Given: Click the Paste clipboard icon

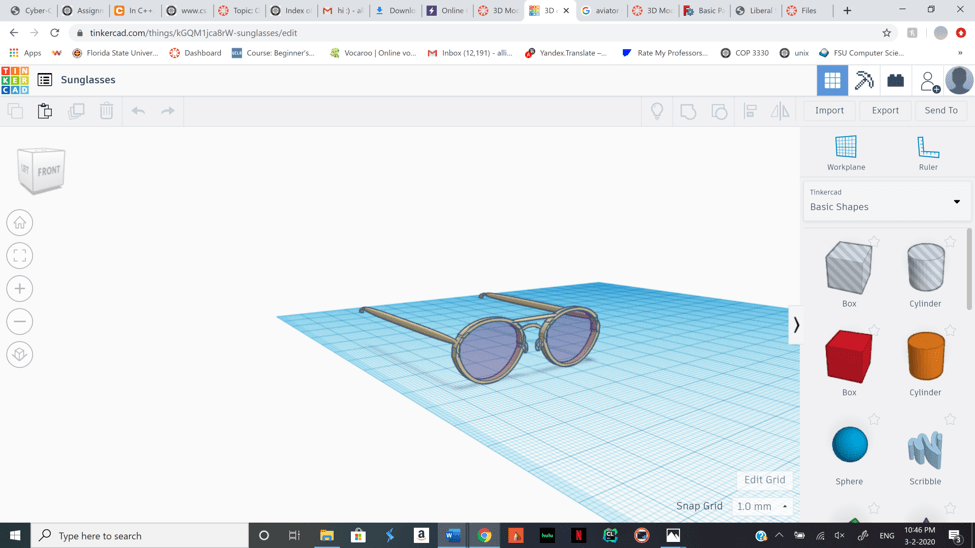Looking at the screenshot, I should pyautogui.click(x=45, y=111).
